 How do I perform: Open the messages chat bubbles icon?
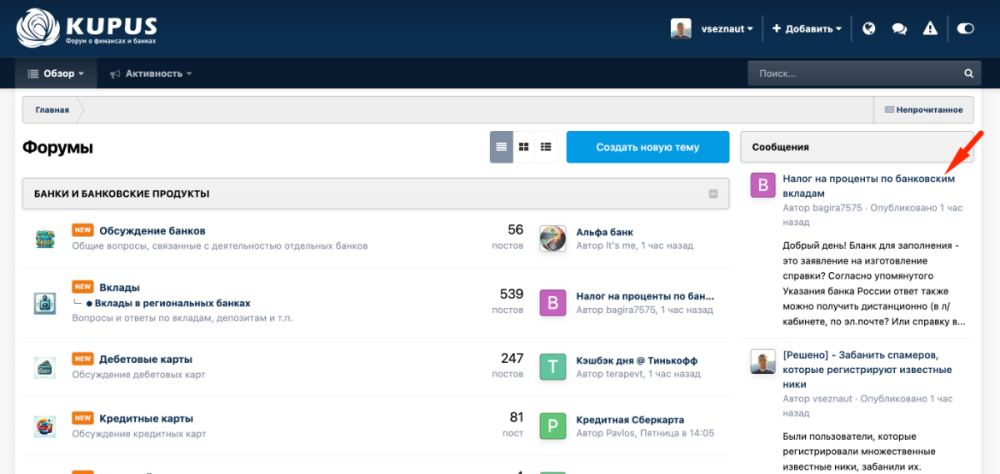[899, 29]
